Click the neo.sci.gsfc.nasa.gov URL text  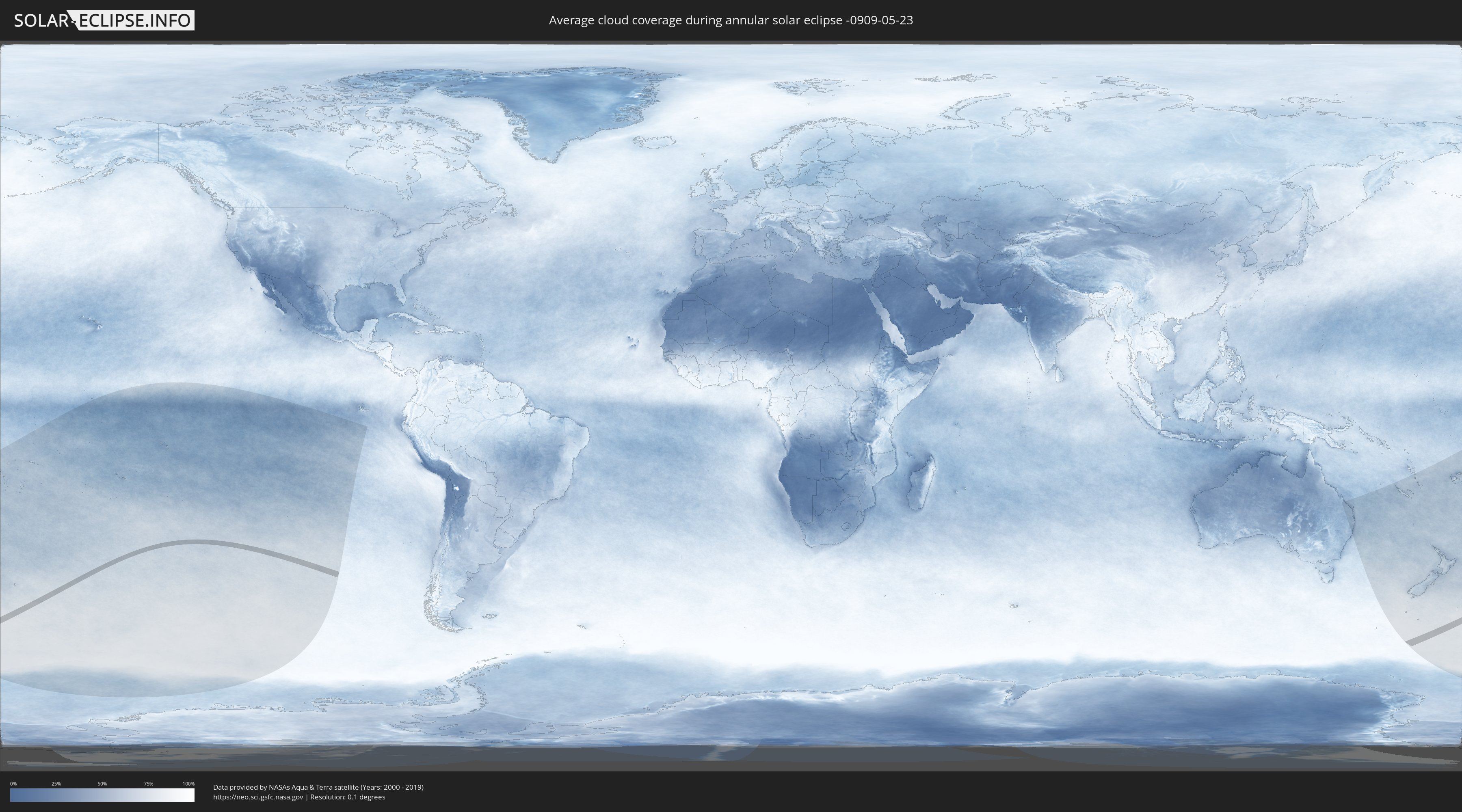(x=258, y=797)
